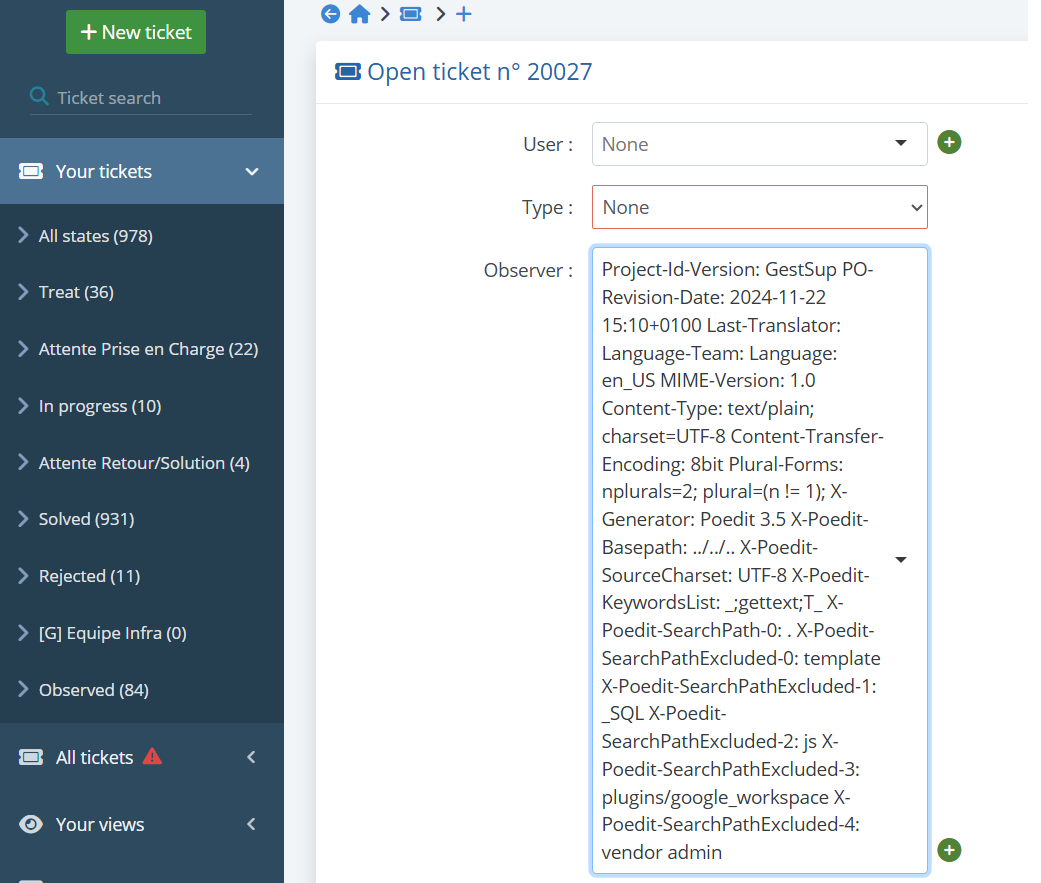Screen dimensions: 1041x883
Task: Create a ticket with New ticket button
Action: tap(136, 32)
